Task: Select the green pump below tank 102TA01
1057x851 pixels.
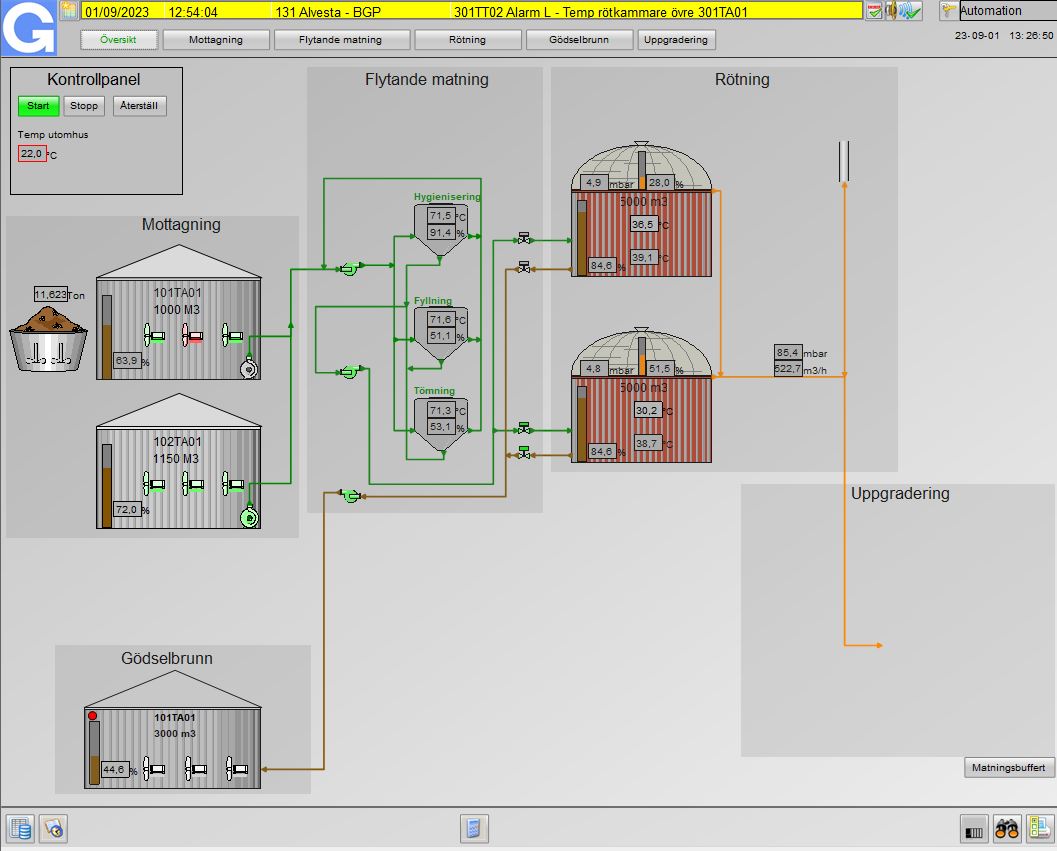Action: pyautogui.click(x=249, y=517)
